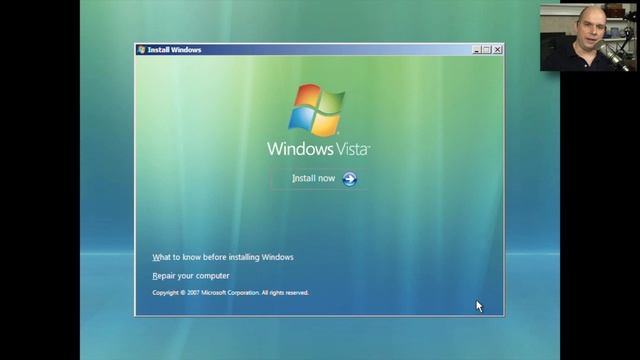Screen dimensions: 640x360
Task: Open What to know before installing Windows
Action: pos(223,257)
